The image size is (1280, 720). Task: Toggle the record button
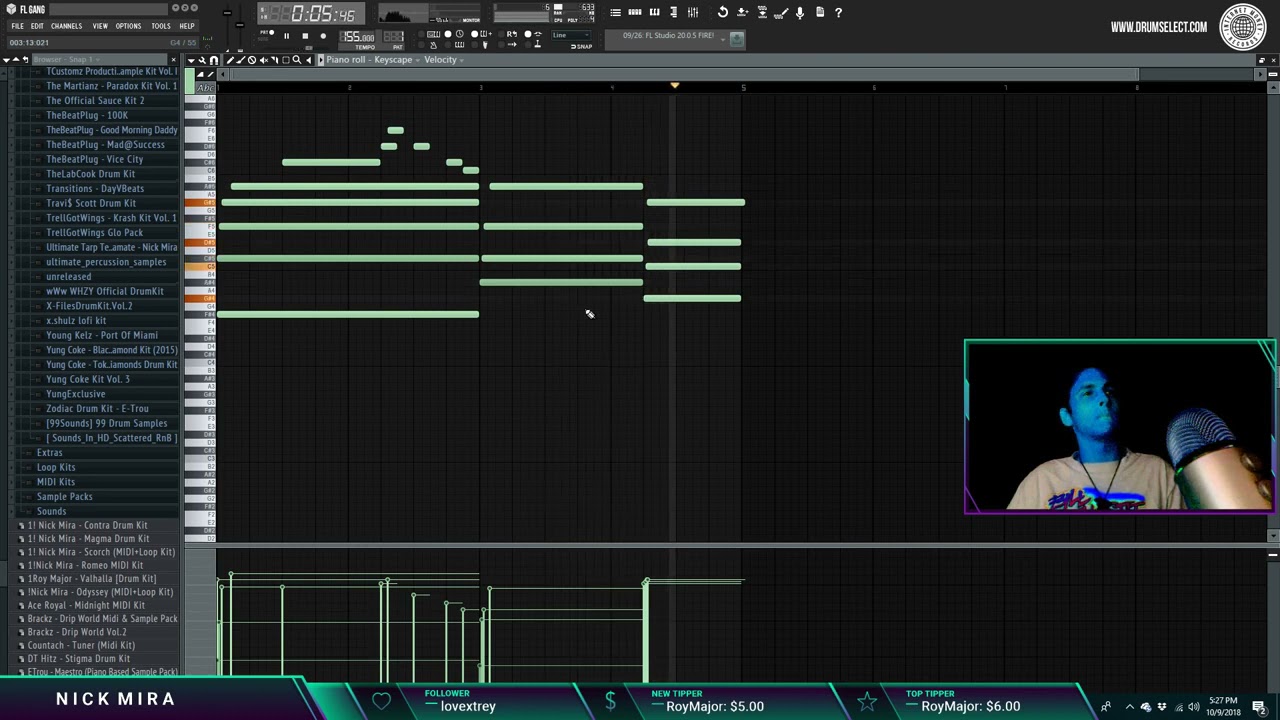tap(323, 36)
